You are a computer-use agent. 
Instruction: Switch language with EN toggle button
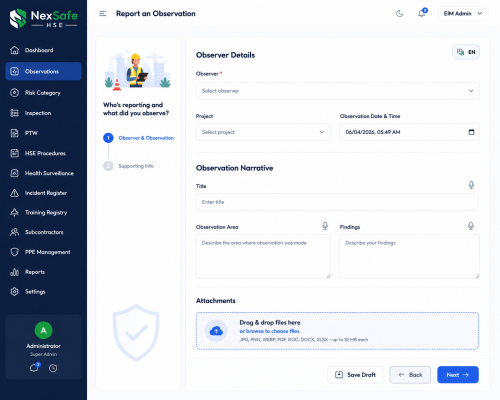[x=466, y=52]
